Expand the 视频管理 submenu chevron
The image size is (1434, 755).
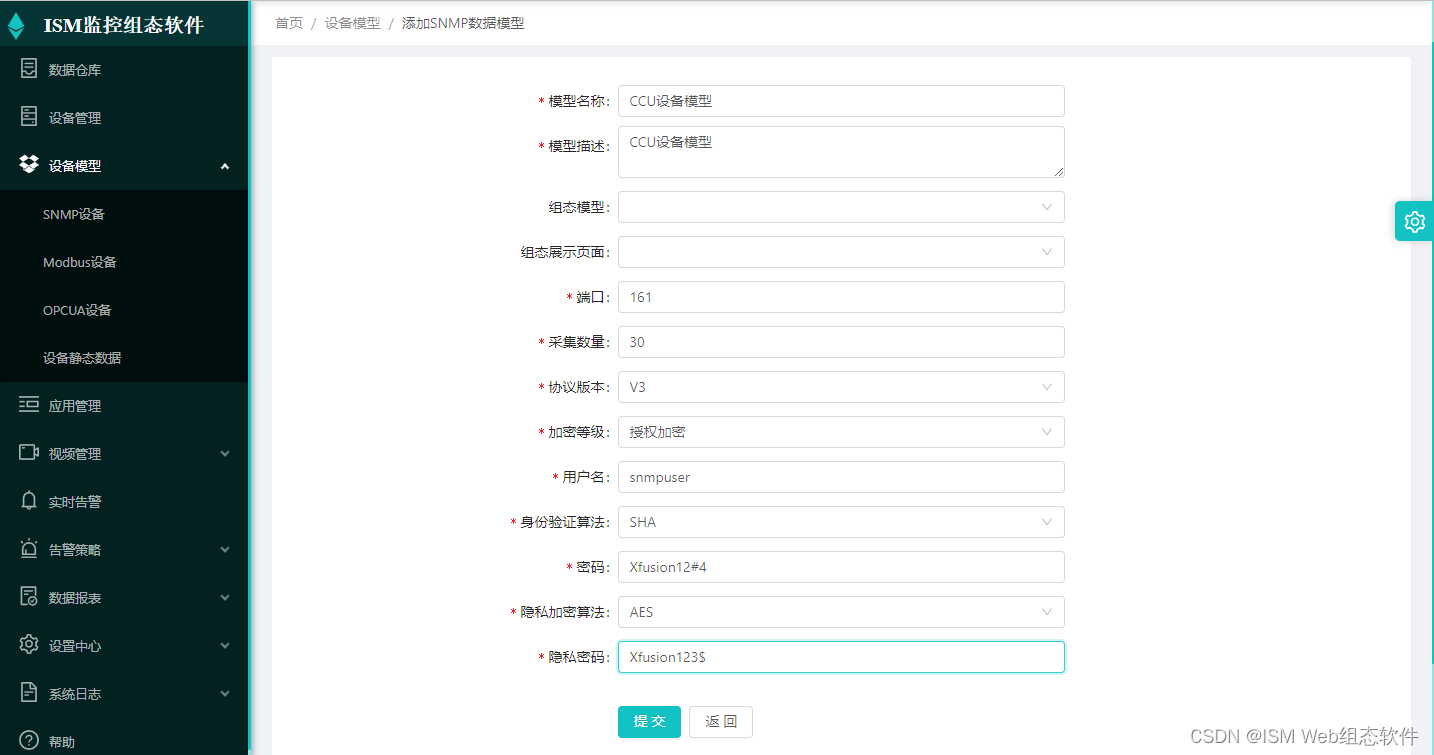225,454
